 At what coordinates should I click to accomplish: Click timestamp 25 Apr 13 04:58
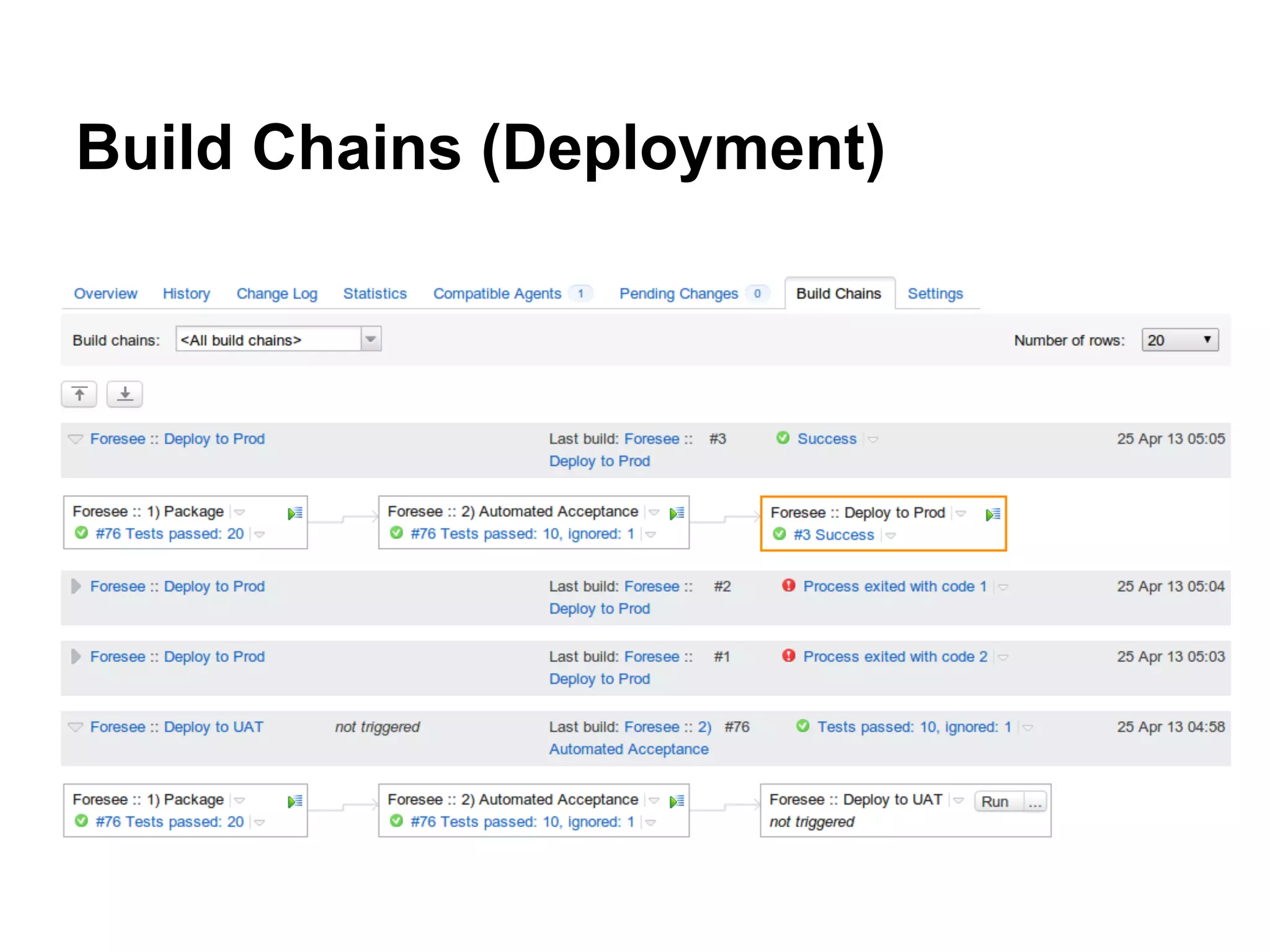(1171, 727)
